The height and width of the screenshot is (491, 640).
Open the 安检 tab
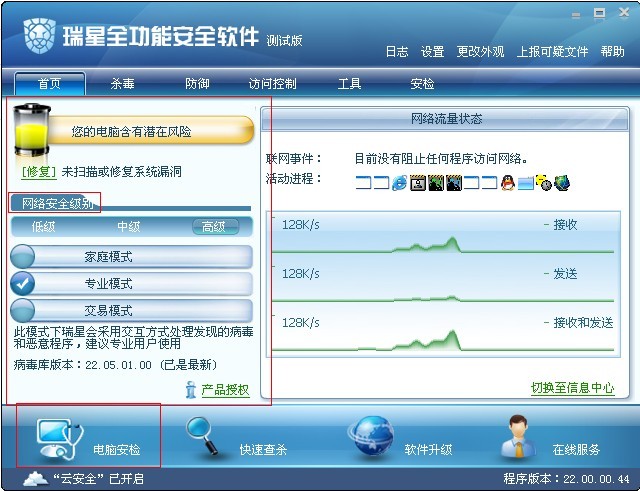(422, 84)
